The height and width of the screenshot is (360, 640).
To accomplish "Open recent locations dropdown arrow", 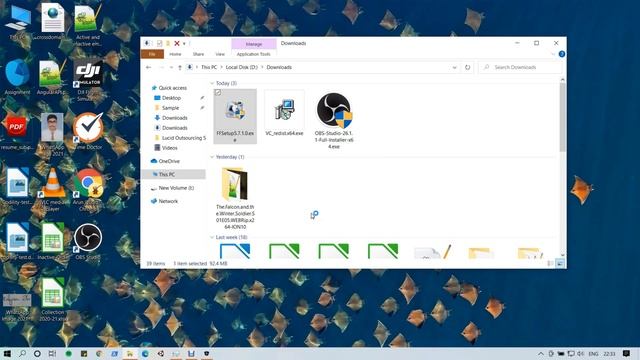I will click(171, 67).
